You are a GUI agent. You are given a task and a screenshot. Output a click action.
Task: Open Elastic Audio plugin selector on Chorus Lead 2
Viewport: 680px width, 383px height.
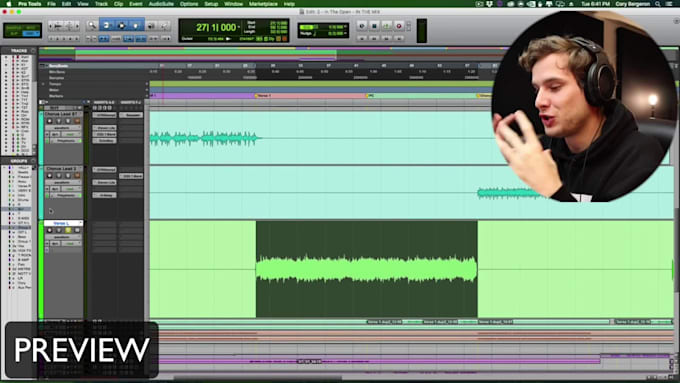click(x=66, y=196)
